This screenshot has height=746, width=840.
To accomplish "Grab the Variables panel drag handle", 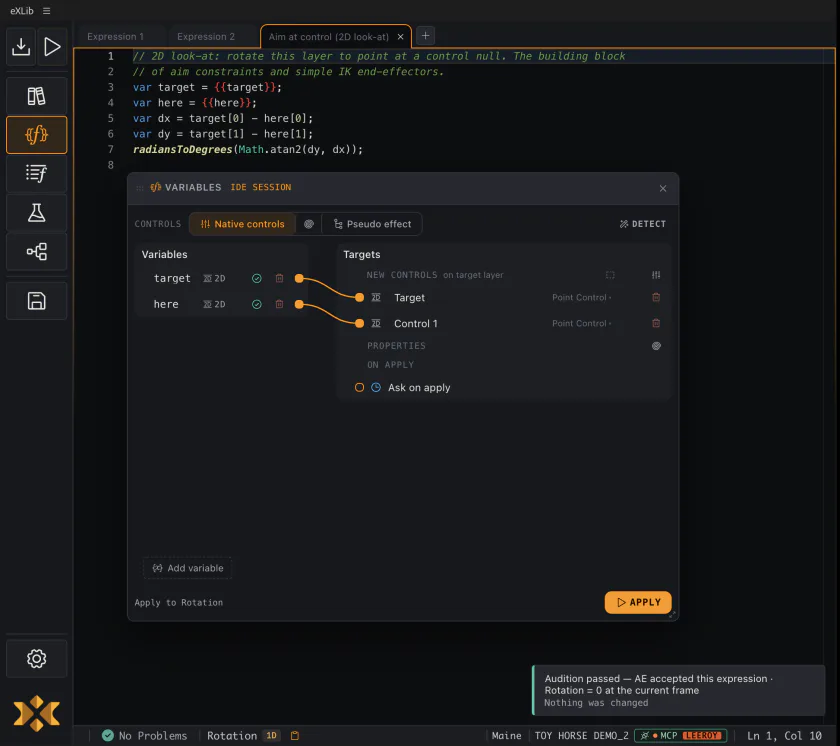I will (x=140, y=188).
